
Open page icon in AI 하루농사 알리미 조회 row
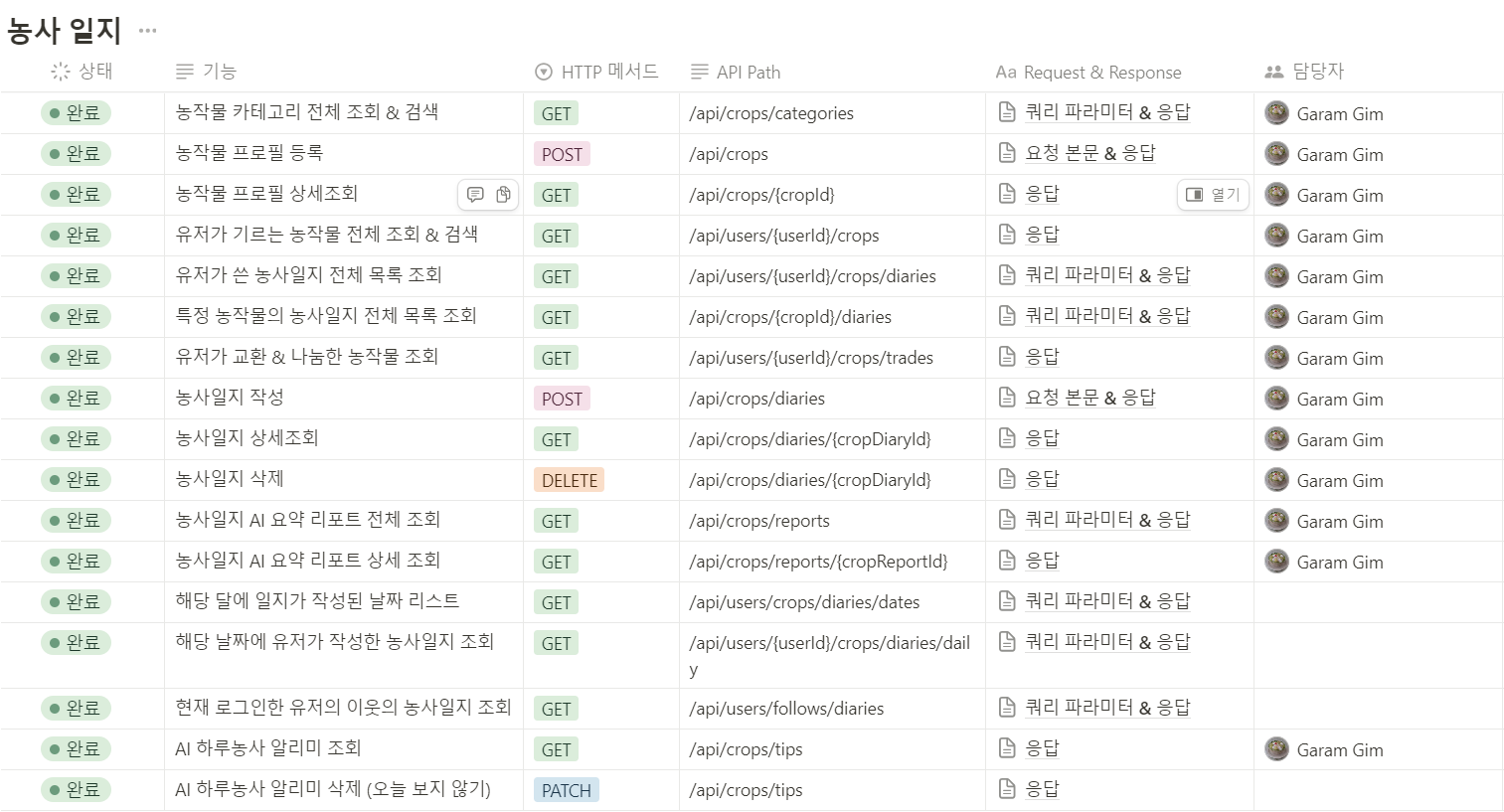coord(1007,748)
